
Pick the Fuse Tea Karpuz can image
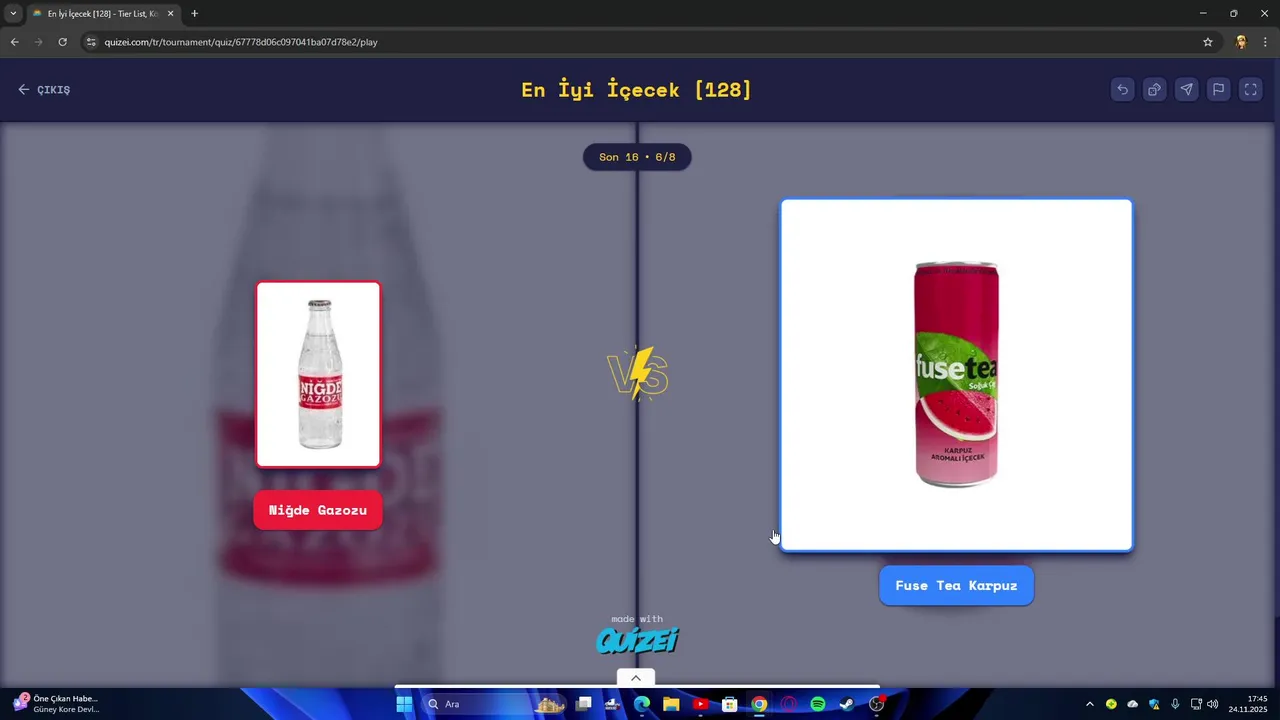956,375
